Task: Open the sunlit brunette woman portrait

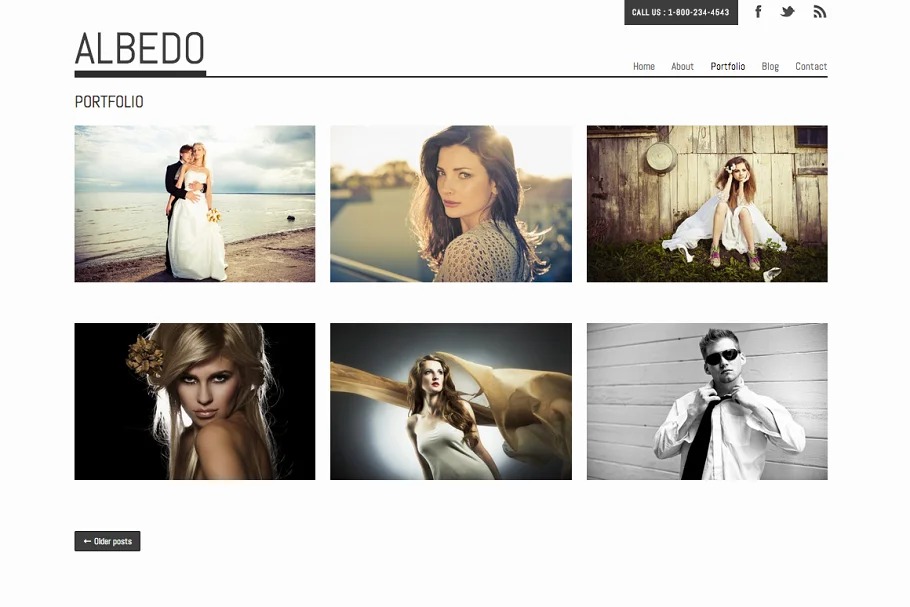Action: click(x=451, y=204)
